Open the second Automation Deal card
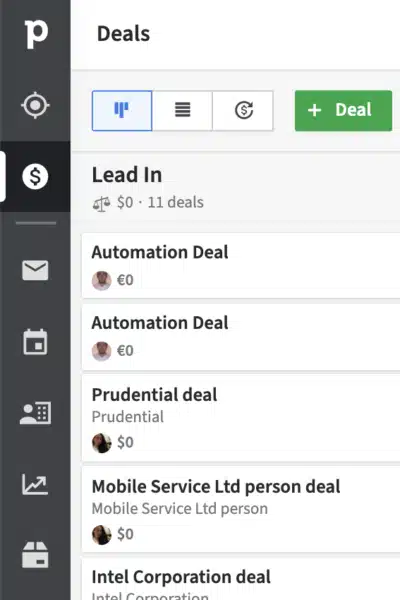The image size is (400, 600). (241, 337)
